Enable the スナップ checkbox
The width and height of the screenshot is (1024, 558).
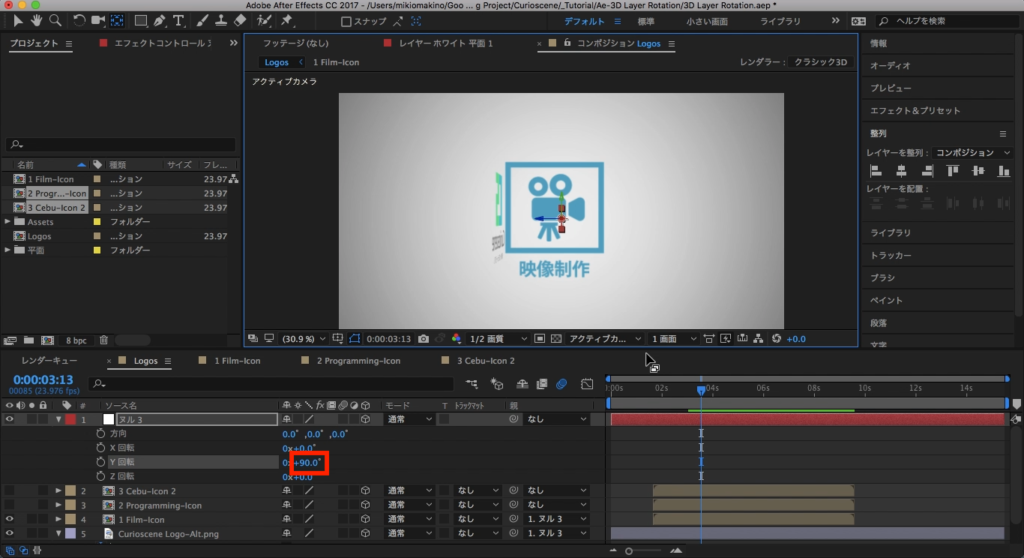346,21
